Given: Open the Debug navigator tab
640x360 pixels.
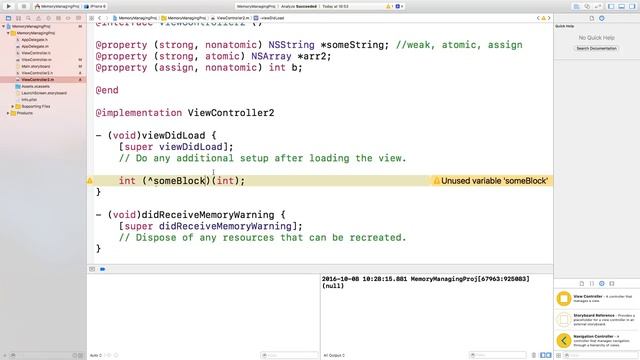Looking at the screenshot, I should 58,18.
